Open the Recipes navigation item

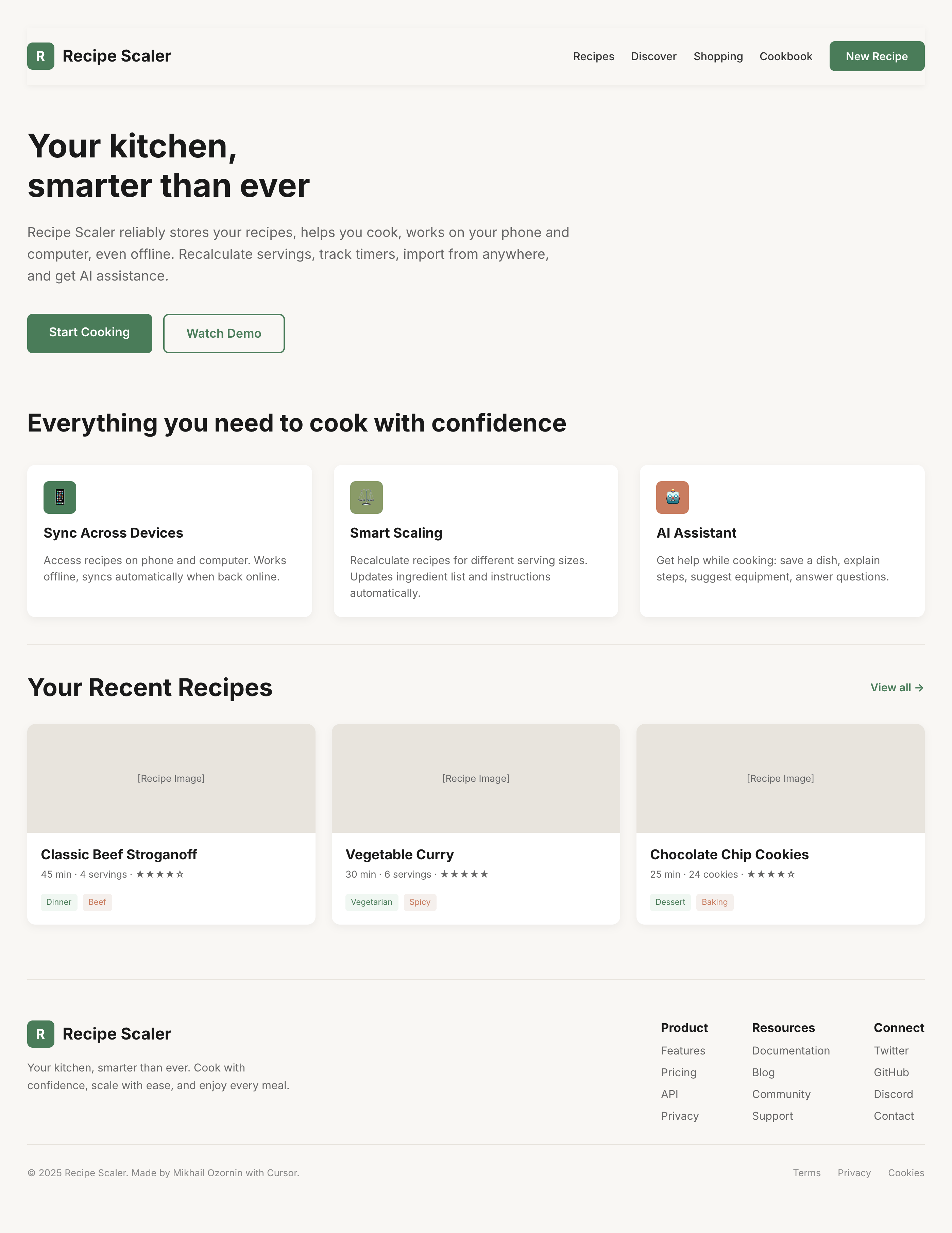[x=593, y=56]
